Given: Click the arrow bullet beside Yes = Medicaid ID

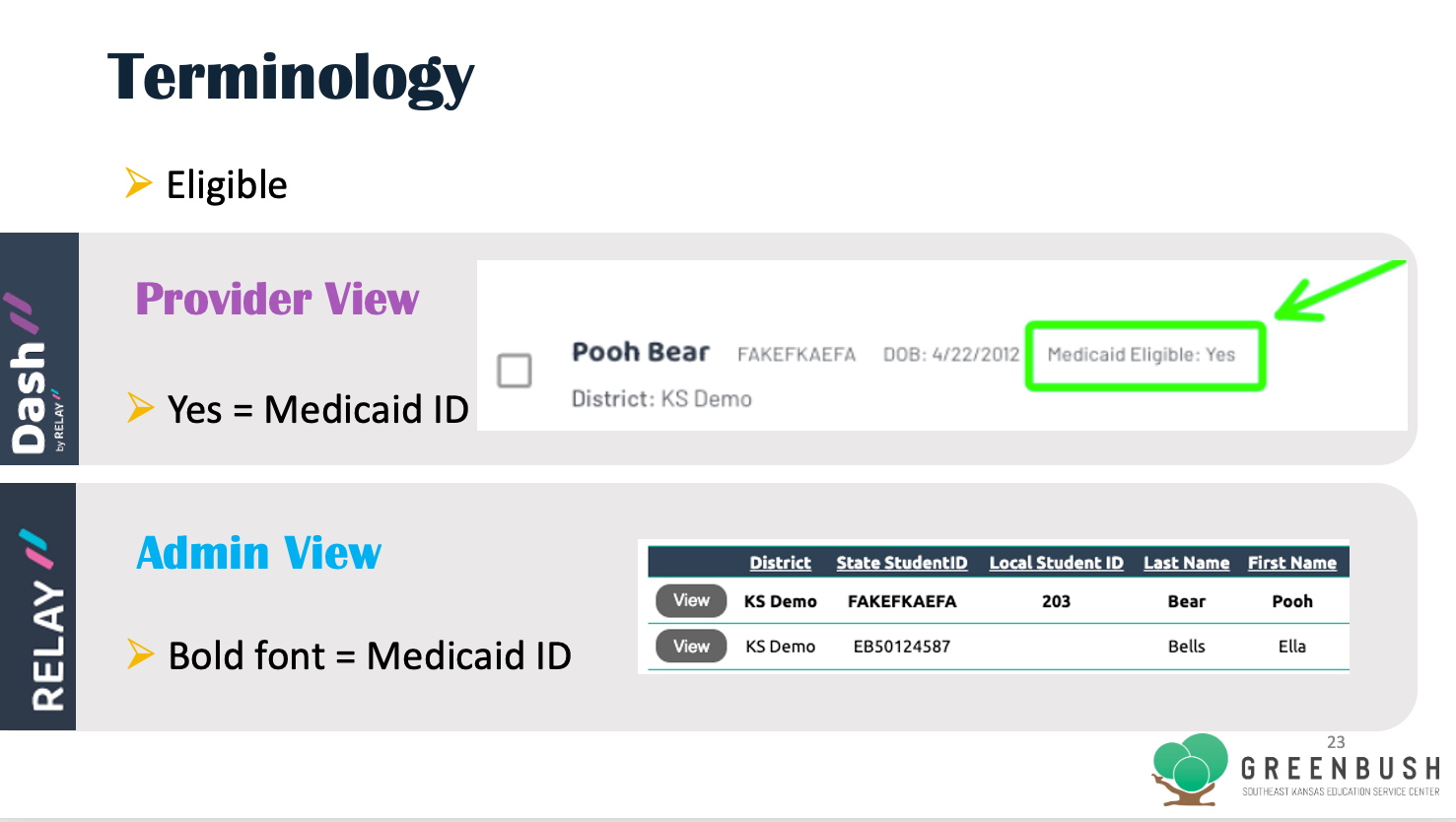Looking at the screenshot, I should pyautogui.click(x=141, y=408).
